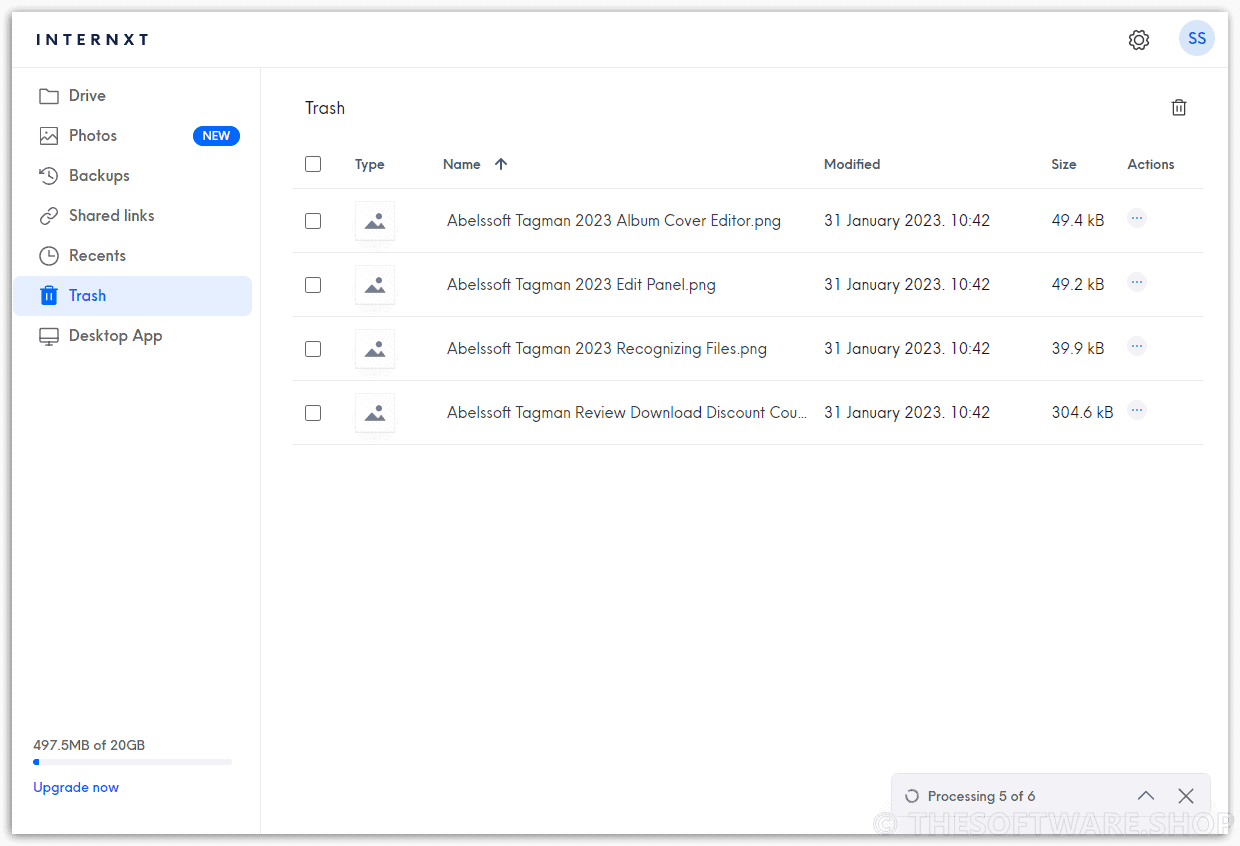Select Desktop App in sidebar

pyautogui.click(x=132, y=336)
